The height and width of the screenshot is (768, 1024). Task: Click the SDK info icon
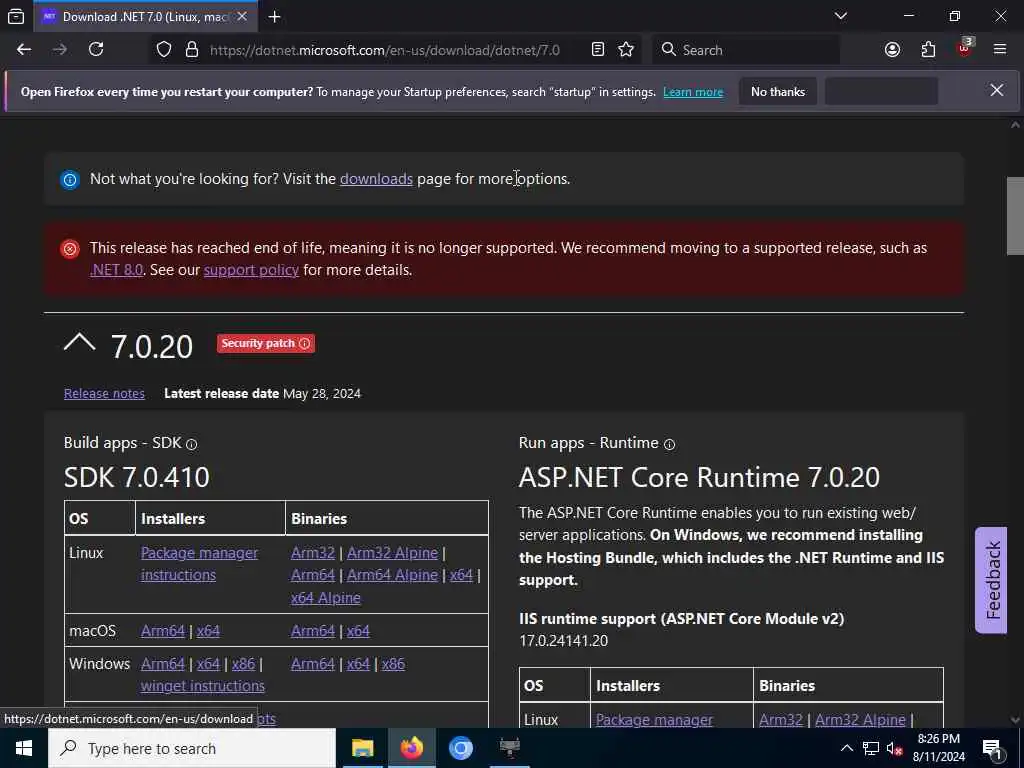(191, 444)
